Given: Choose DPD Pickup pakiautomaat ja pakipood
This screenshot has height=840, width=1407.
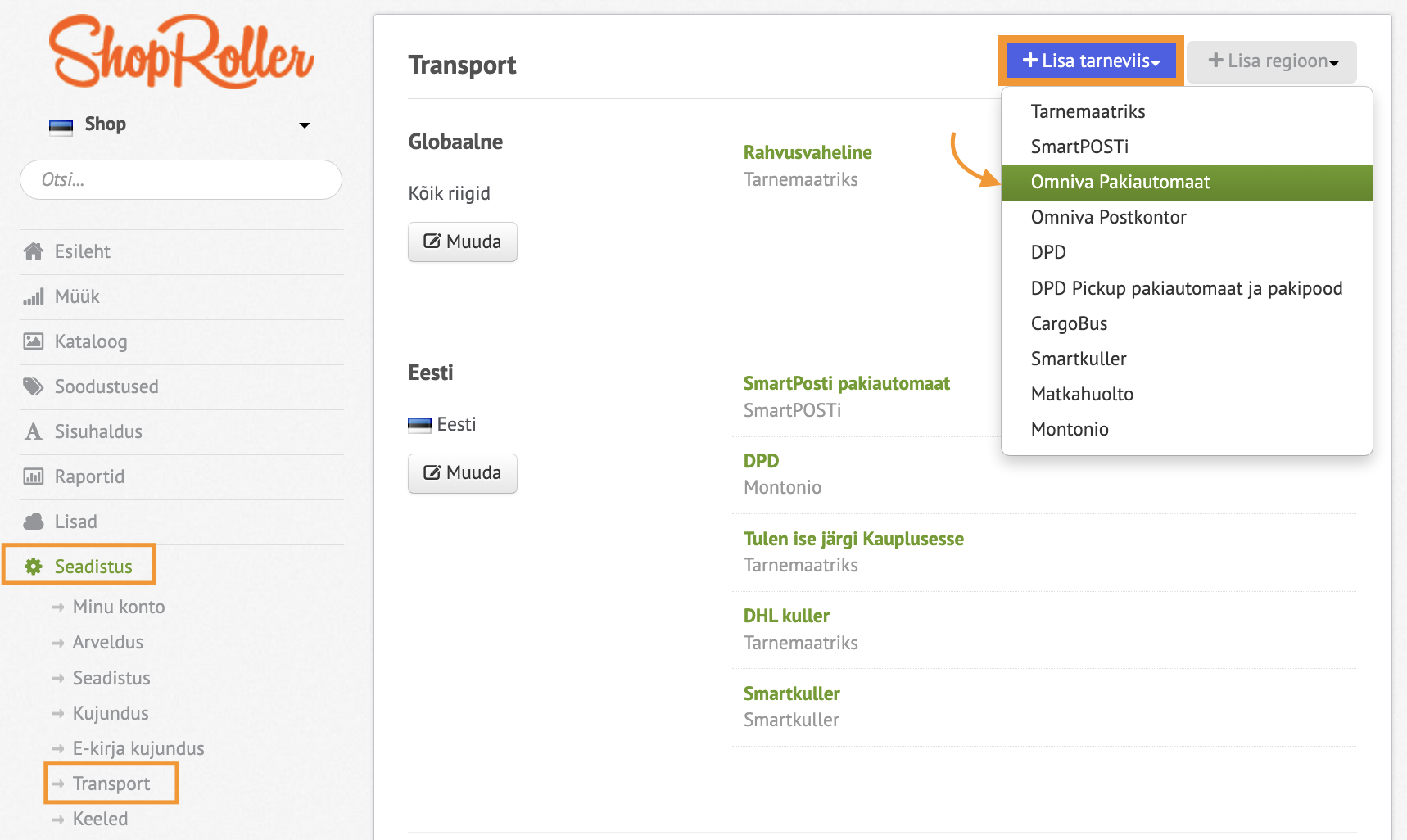Looking at the screenshot, I should click(1186, 288).
